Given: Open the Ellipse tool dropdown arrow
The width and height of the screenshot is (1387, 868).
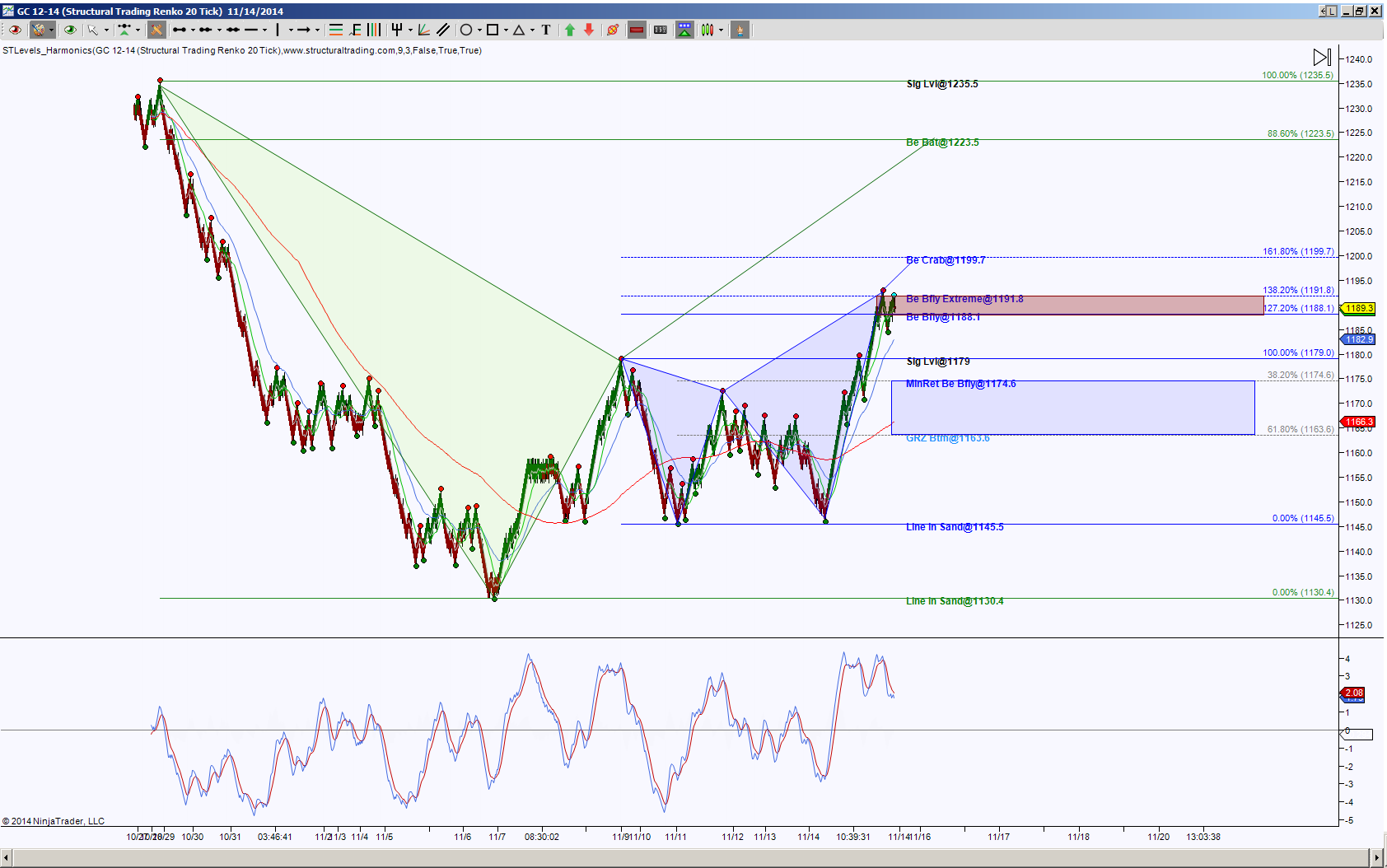Looking at the screenshot, I should pyautogui.click(x=479, y=30).
